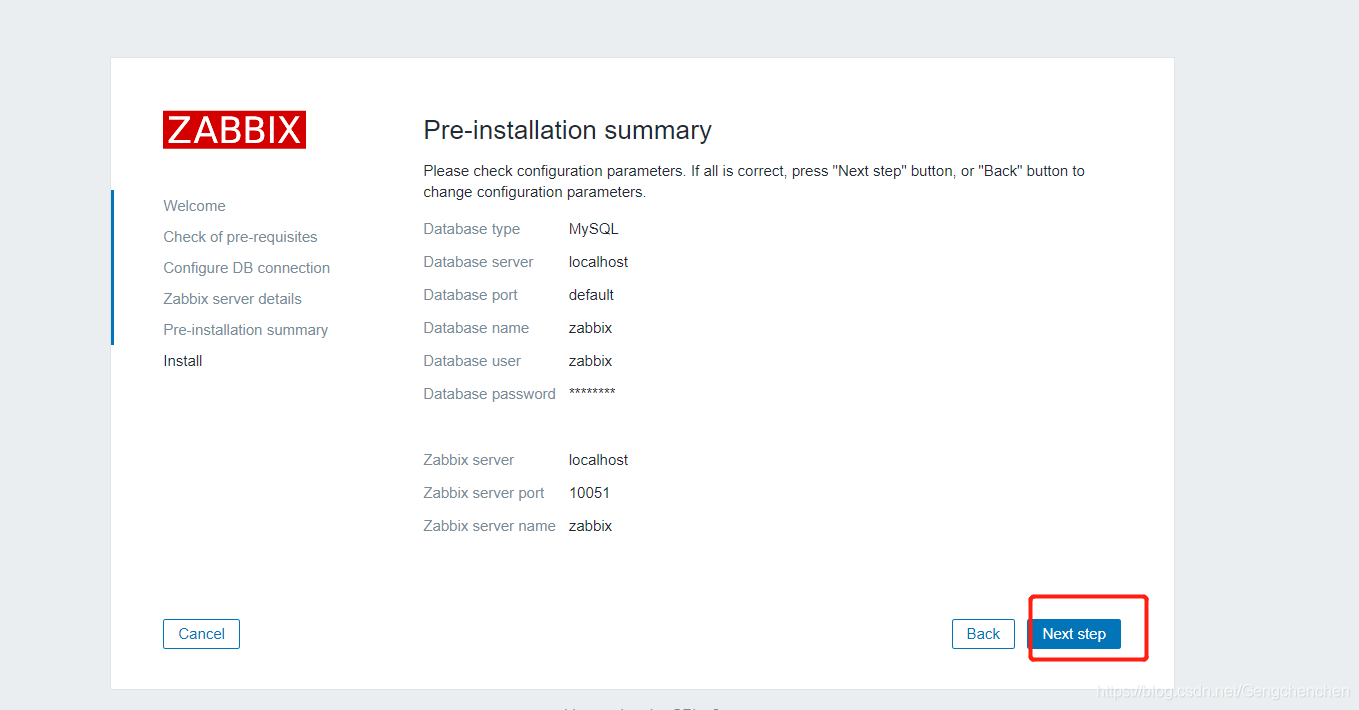Click the Zabbix server port 10051 value
Viewport: 1359px width, 710px height.
coord(589,493)
